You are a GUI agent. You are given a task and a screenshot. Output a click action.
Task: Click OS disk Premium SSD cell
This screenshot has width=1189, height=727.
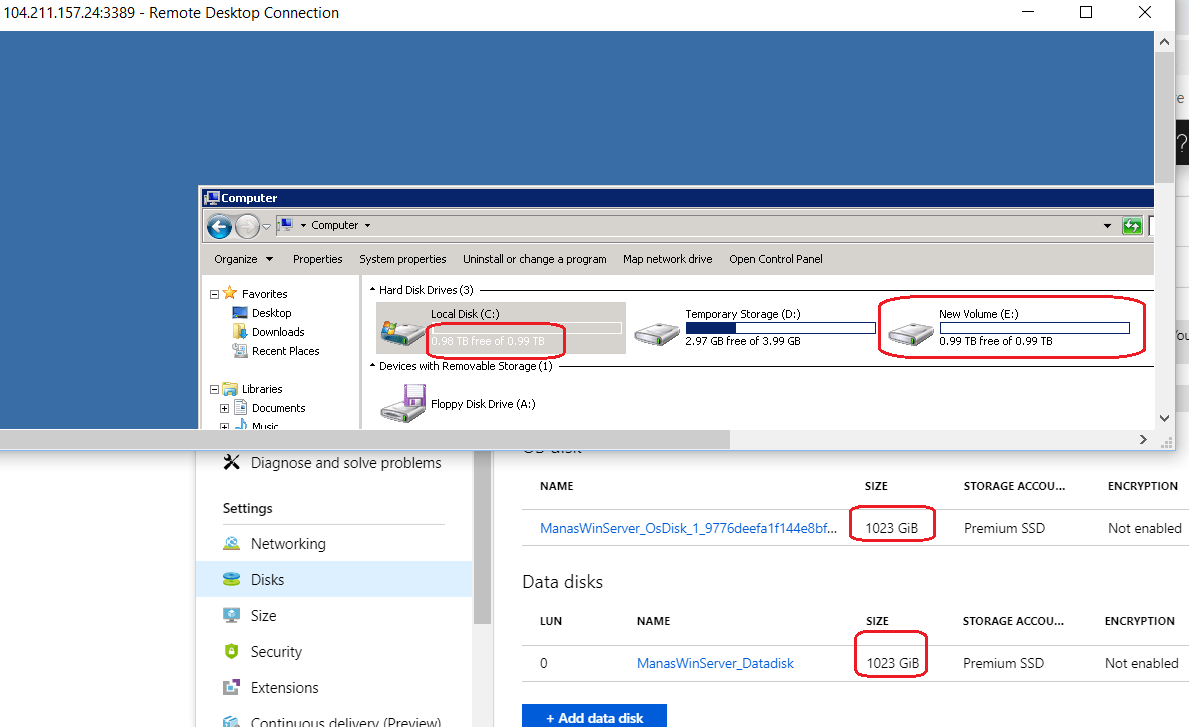[1004, 528]
